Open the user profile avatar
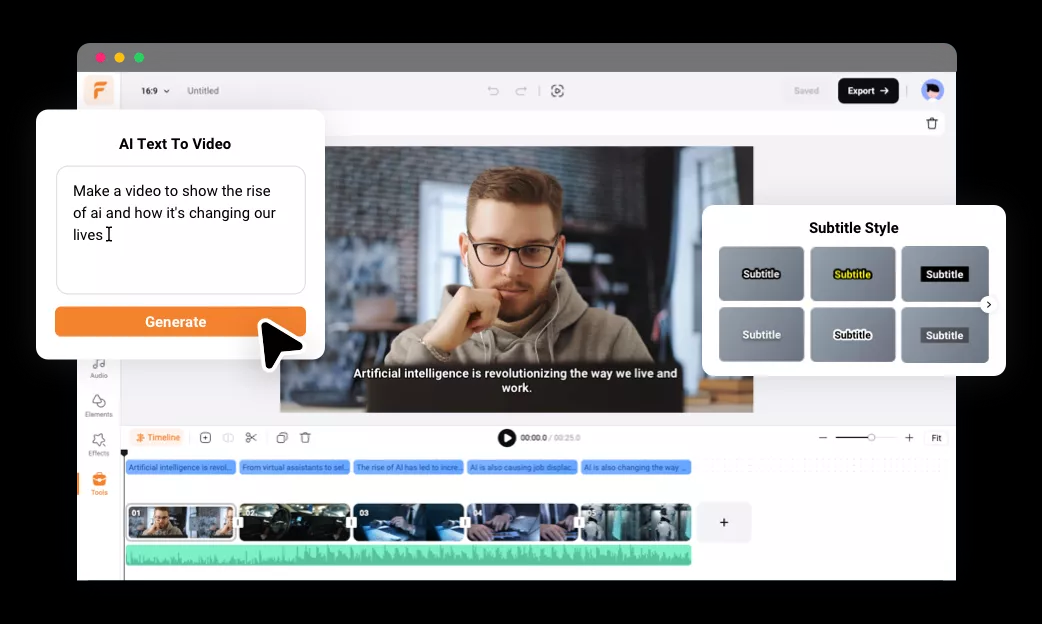The image size is (1042, 624). [x=932, y=90]
